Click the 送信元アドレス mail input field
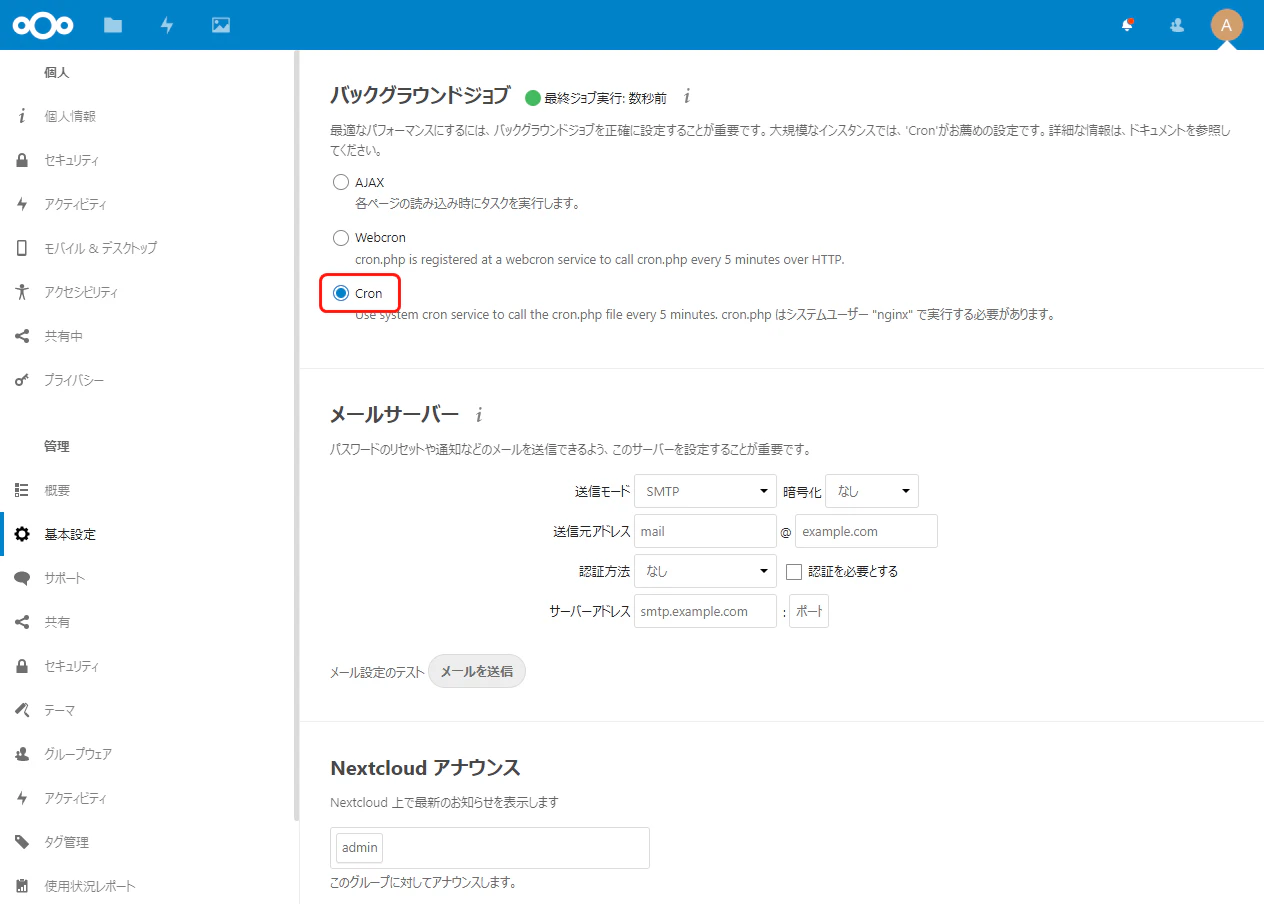Screen dimensions: 1264x904 pyautogui.click(x=706, y=531)
